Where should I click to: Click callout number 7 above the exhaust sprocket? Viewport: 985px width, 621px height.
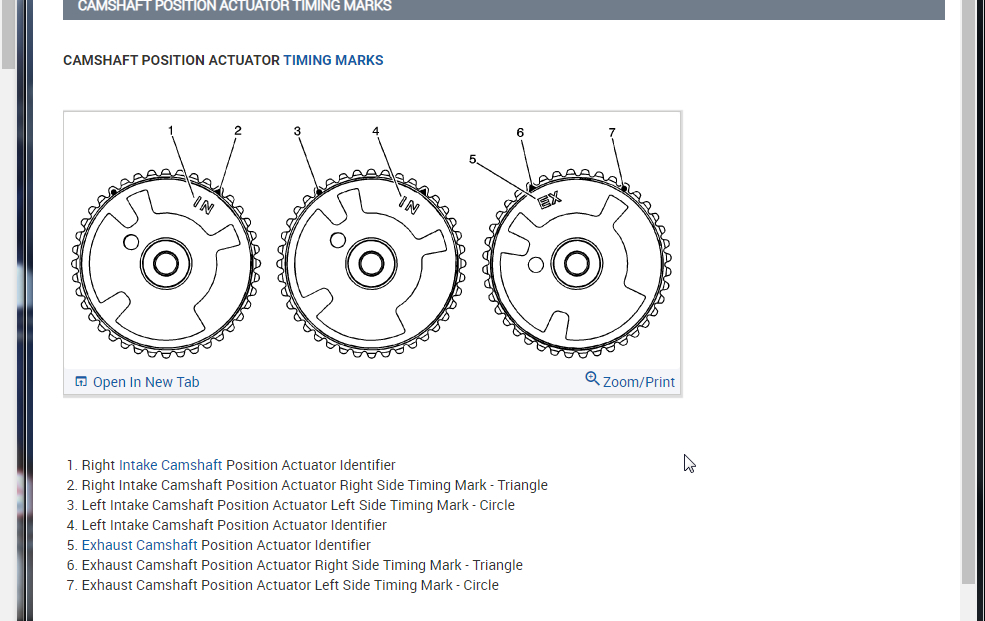point(612,132)
